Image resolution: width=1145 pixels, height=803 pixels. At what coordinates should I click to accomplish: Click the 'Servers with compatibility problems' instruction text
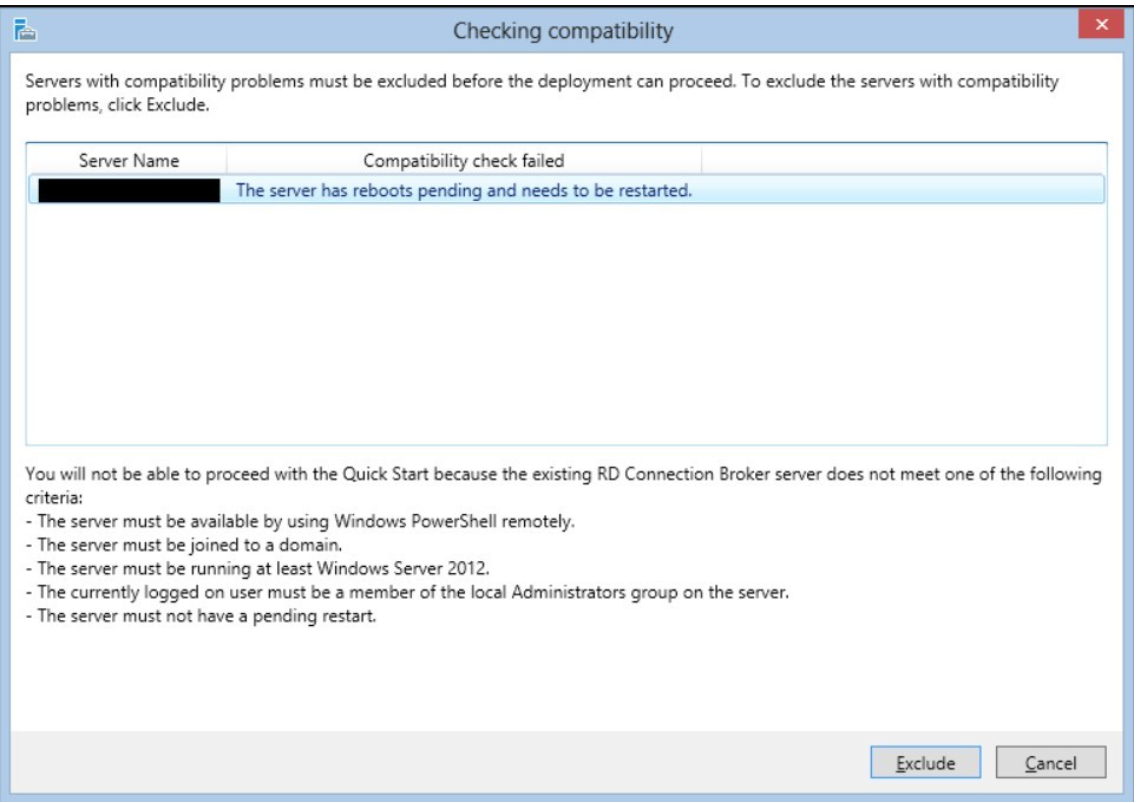[x=542, y=93]
